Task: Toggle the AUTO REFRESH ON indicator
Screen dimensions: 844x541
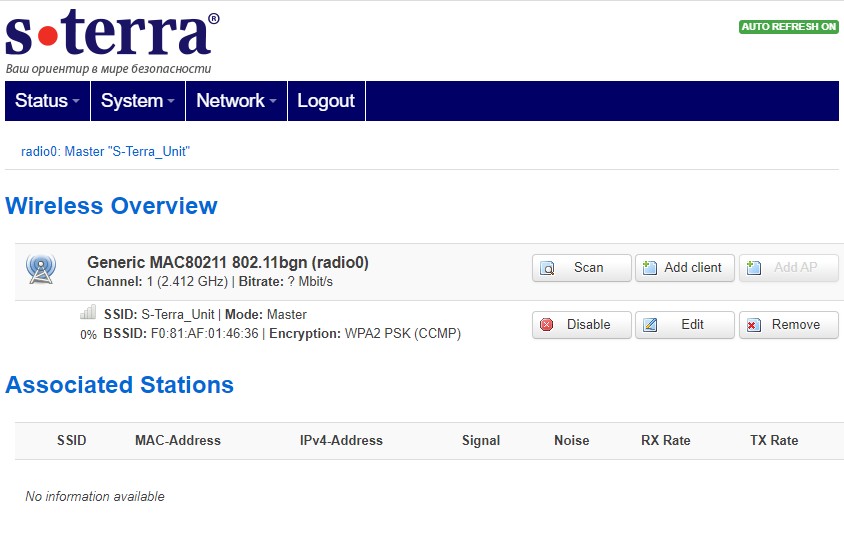Action: coord(789,26)
